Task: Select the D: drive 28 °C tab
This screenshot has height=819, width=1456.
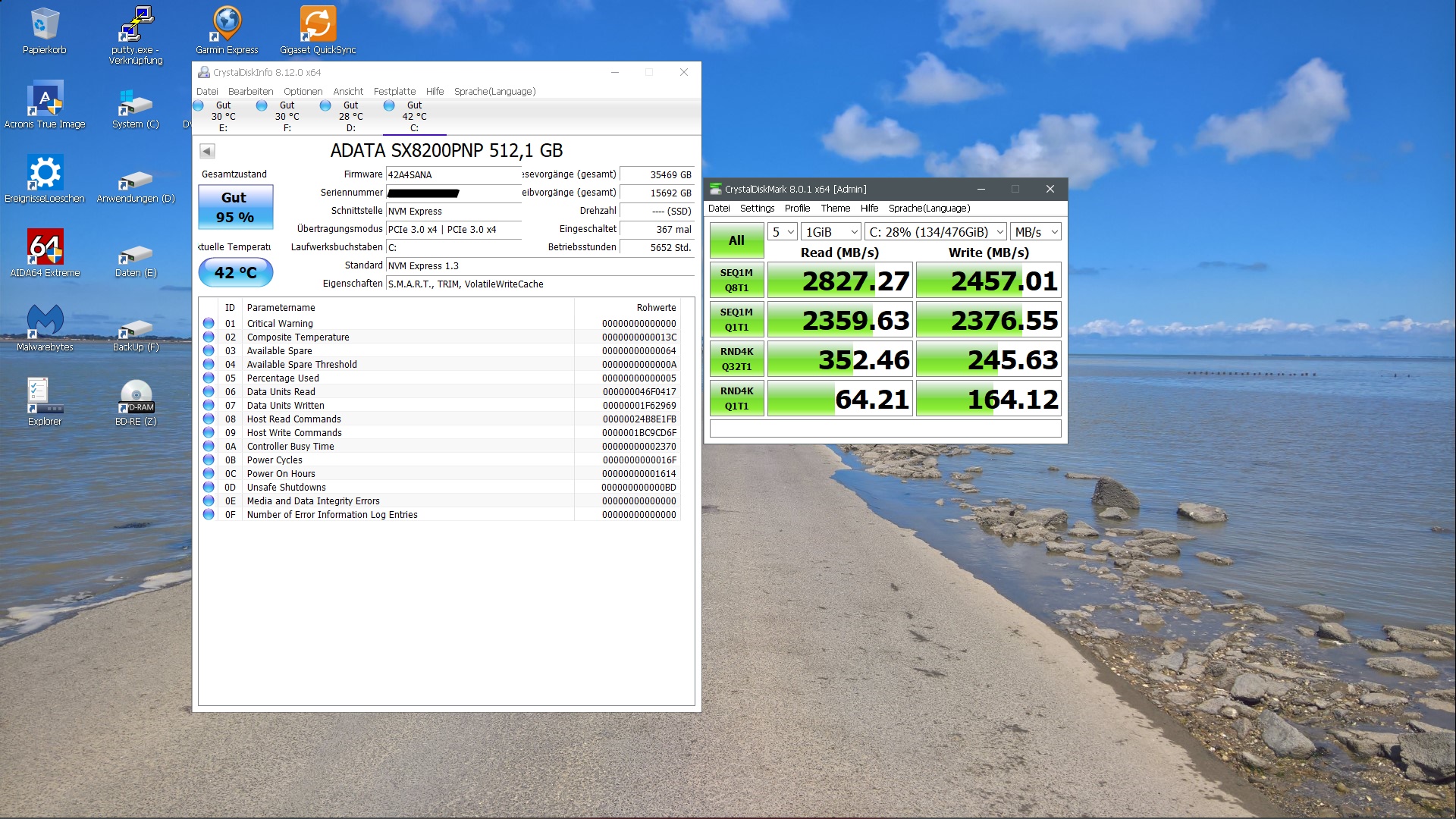Action: [x=350, y=116]
